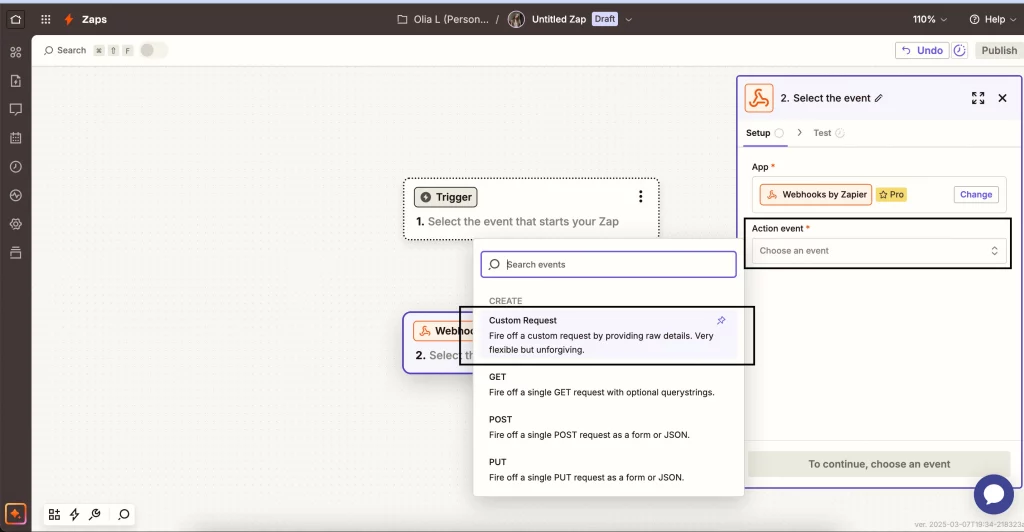Select the PUT event option
The image size is (1024, 532).
[608, 469]
